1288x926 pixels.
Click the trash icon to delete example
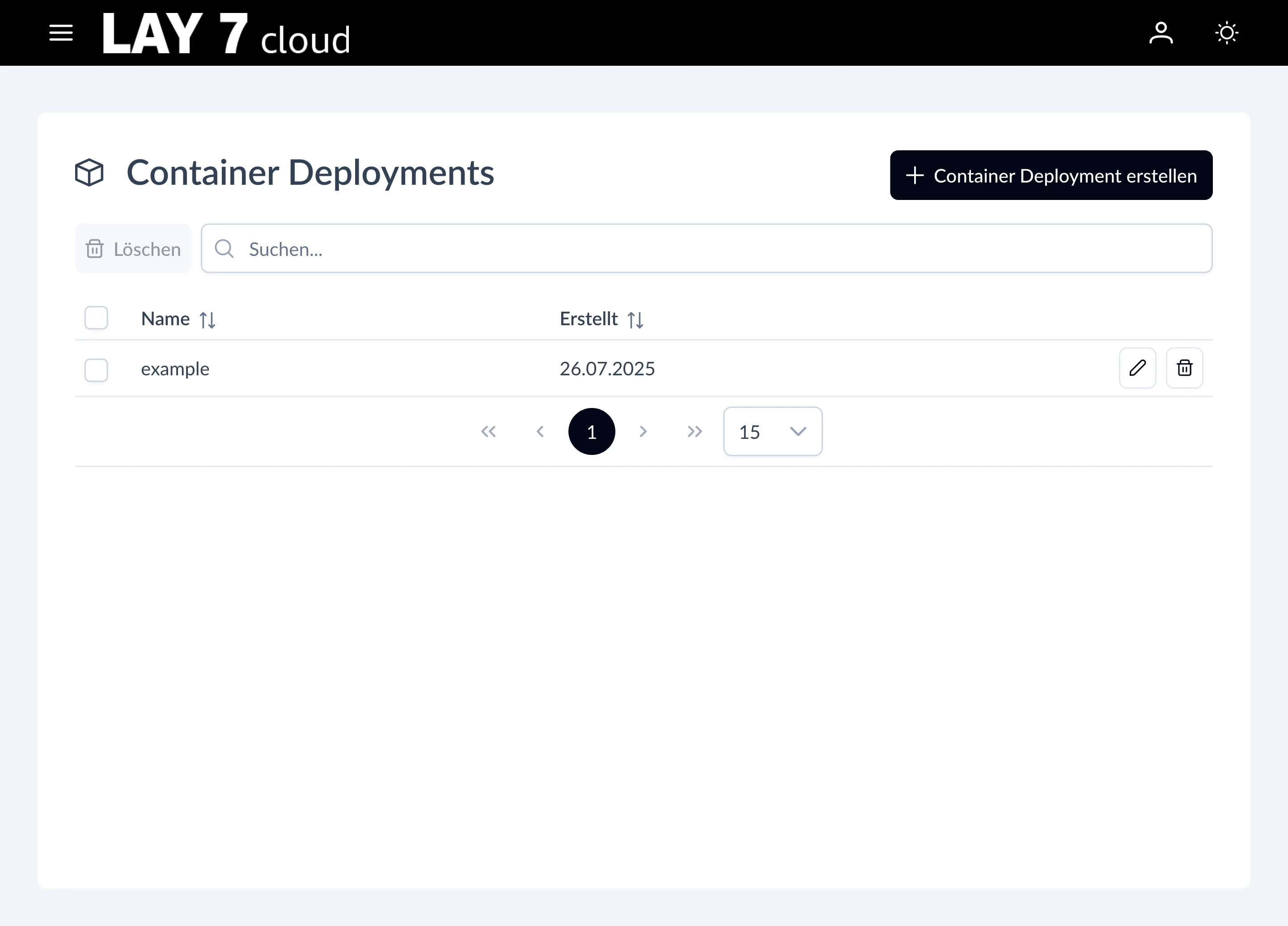[x=1185, y=368]
